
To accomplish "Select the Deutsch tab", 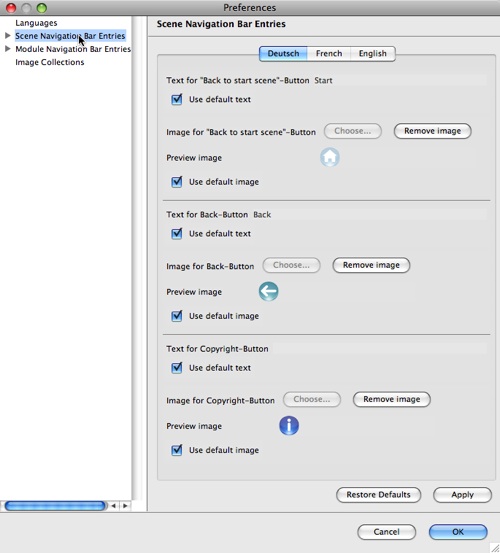I will tap(283, 54).
